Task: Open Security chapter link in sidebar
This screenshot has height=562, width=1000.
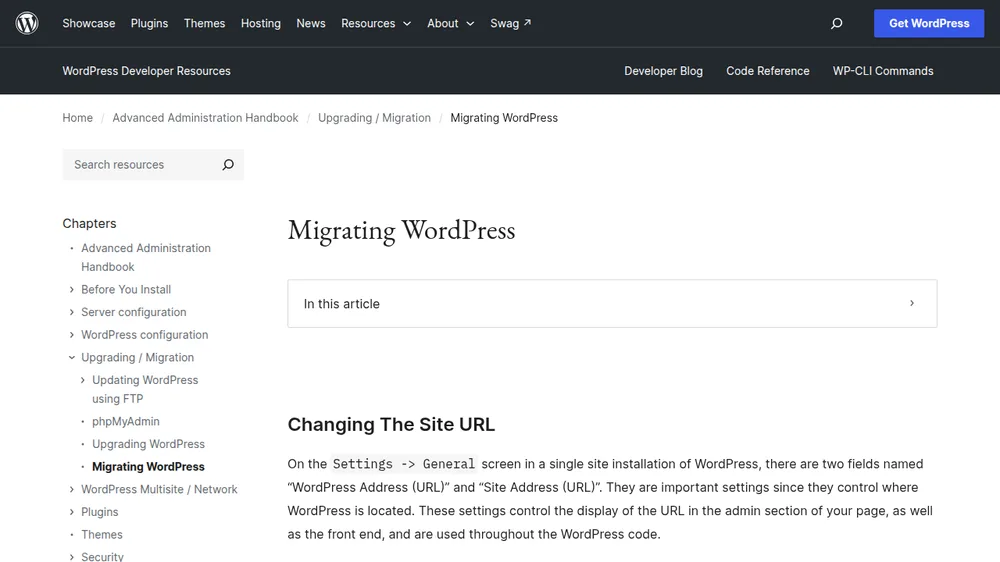Action: 102,557
